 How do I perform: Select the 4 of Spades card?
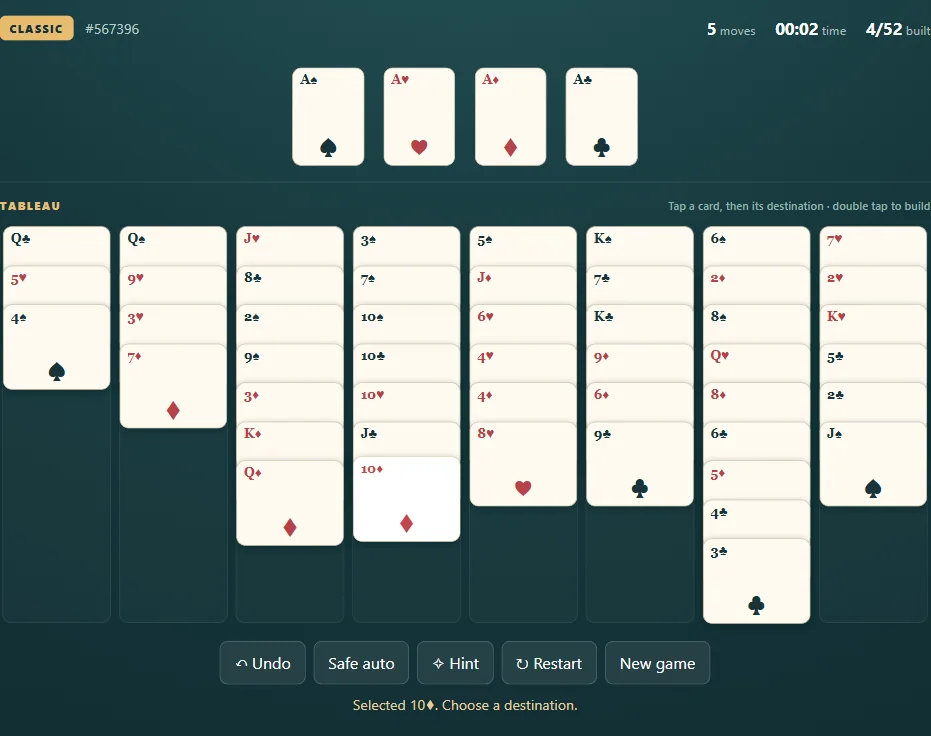[56, 347]
